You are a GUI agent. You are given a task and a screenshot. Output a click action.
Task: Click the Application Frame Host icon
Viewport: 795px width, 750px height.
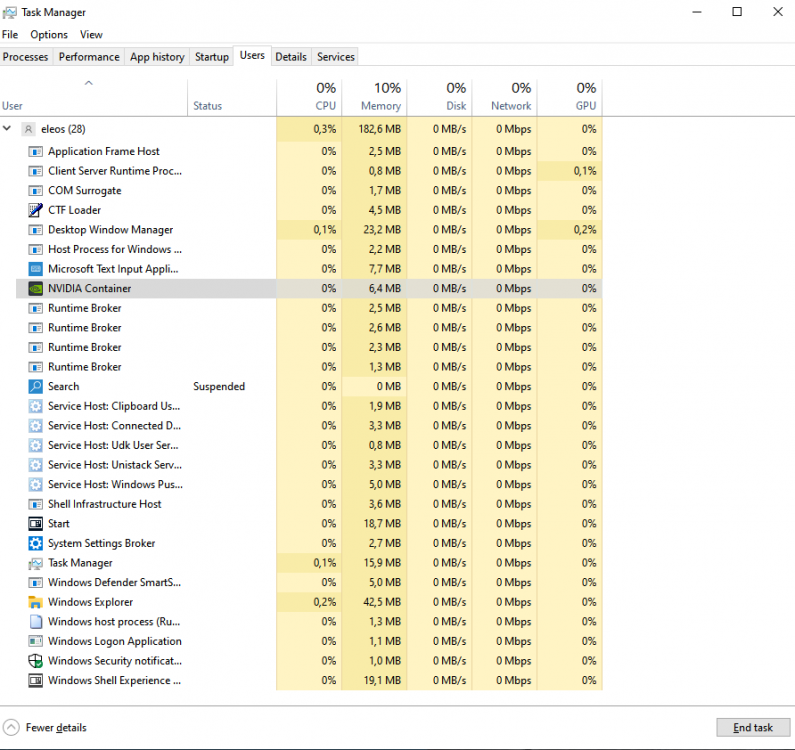pyautogui.click(x=35, y=151)
